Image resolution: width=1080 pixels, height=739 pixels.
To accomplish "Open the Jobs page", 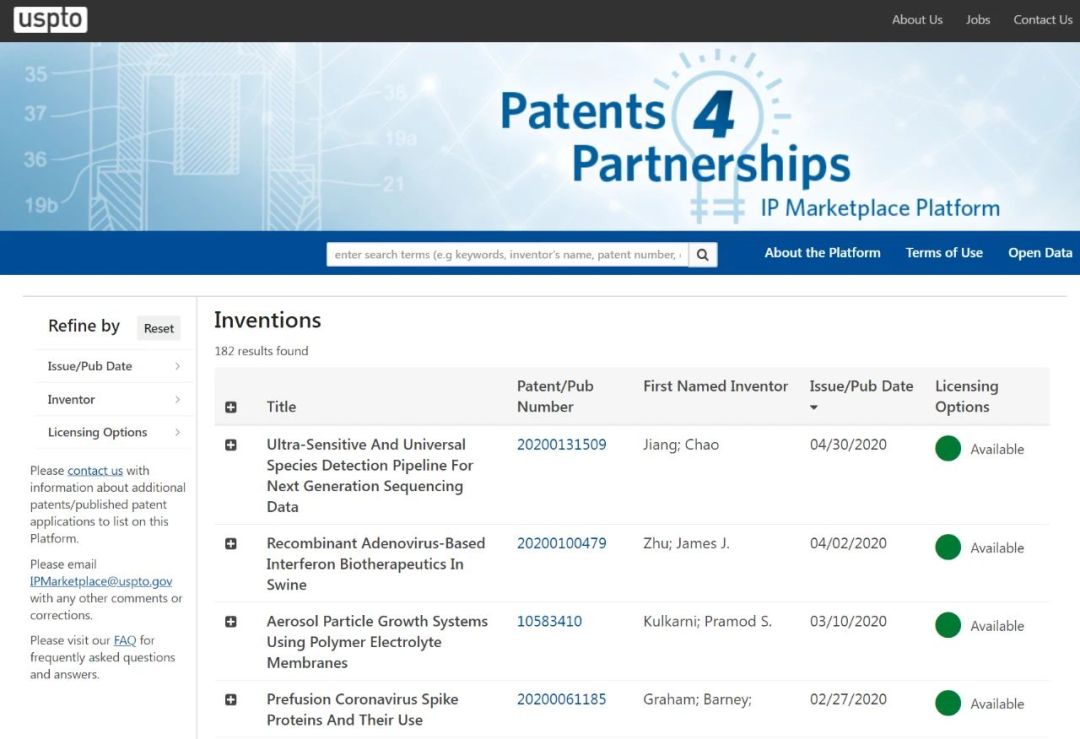I will [x=977, y=20].
